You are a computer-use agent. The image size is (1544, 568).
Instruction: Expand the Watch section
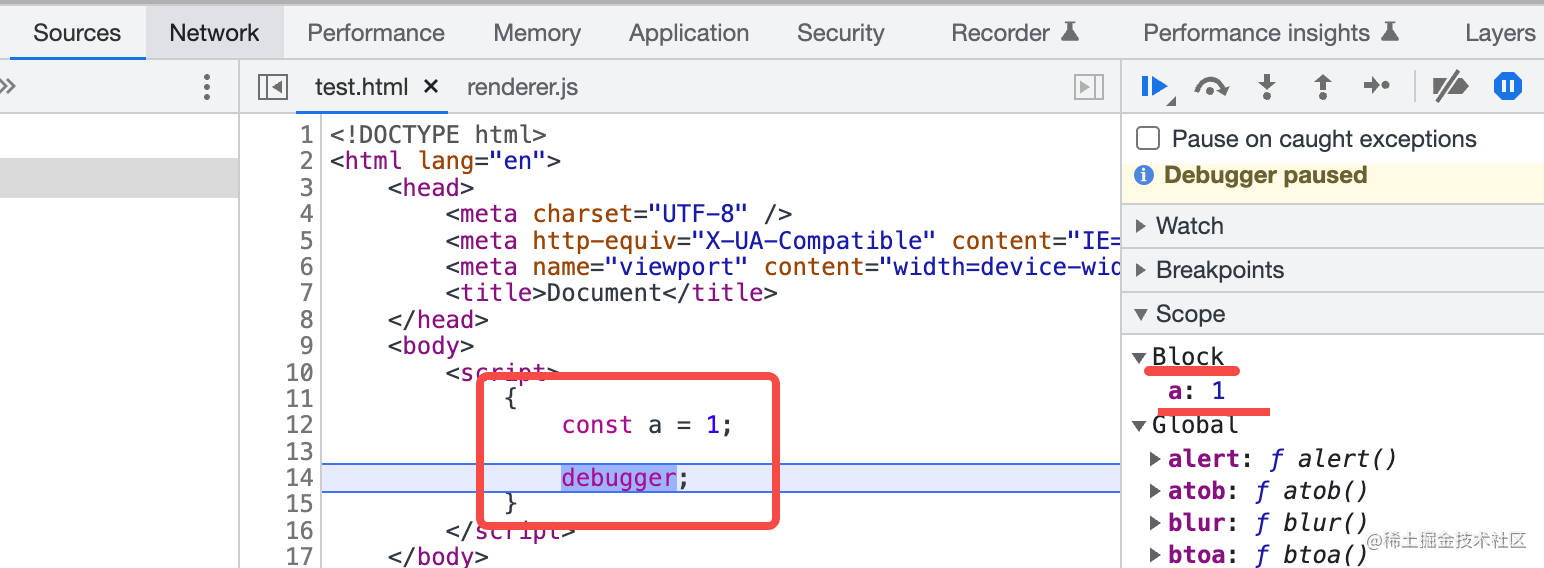point(1142,226)
